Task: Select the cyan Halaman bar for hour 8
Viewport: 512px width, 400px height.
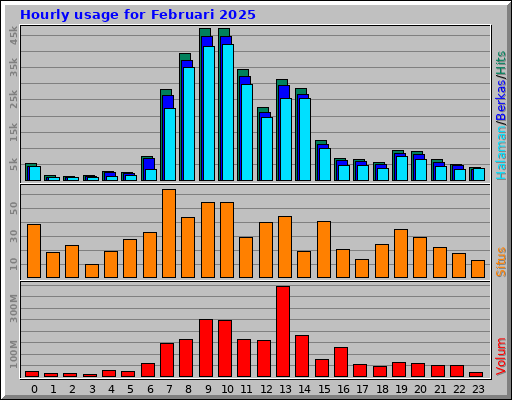Action: tap(189, 124)
